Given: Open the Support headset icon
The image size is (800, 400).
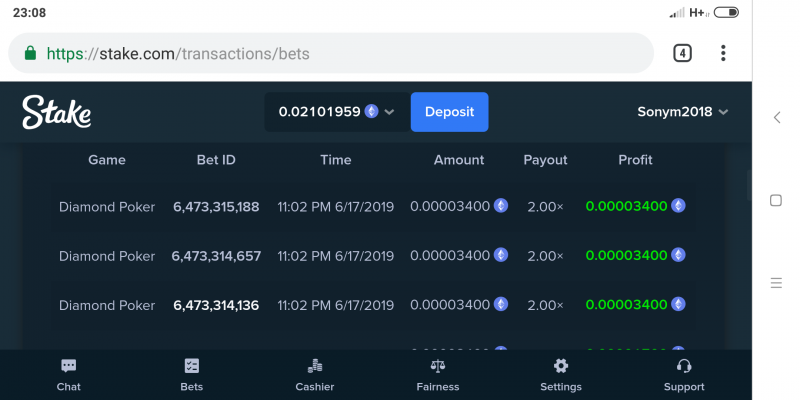Looking at the screenshot, I should [x=684, y=366].
